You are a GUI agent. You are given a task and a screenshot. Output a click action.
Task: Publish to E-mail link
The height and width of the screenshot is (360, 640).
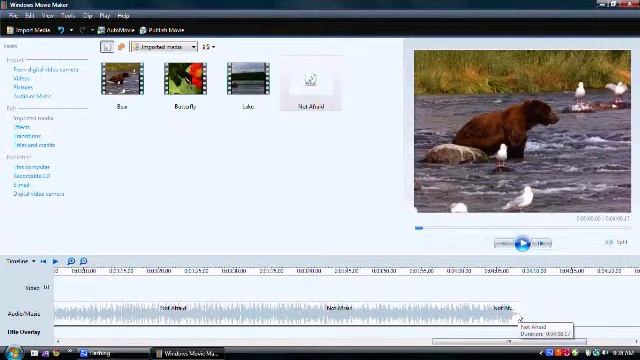point(21,185)
